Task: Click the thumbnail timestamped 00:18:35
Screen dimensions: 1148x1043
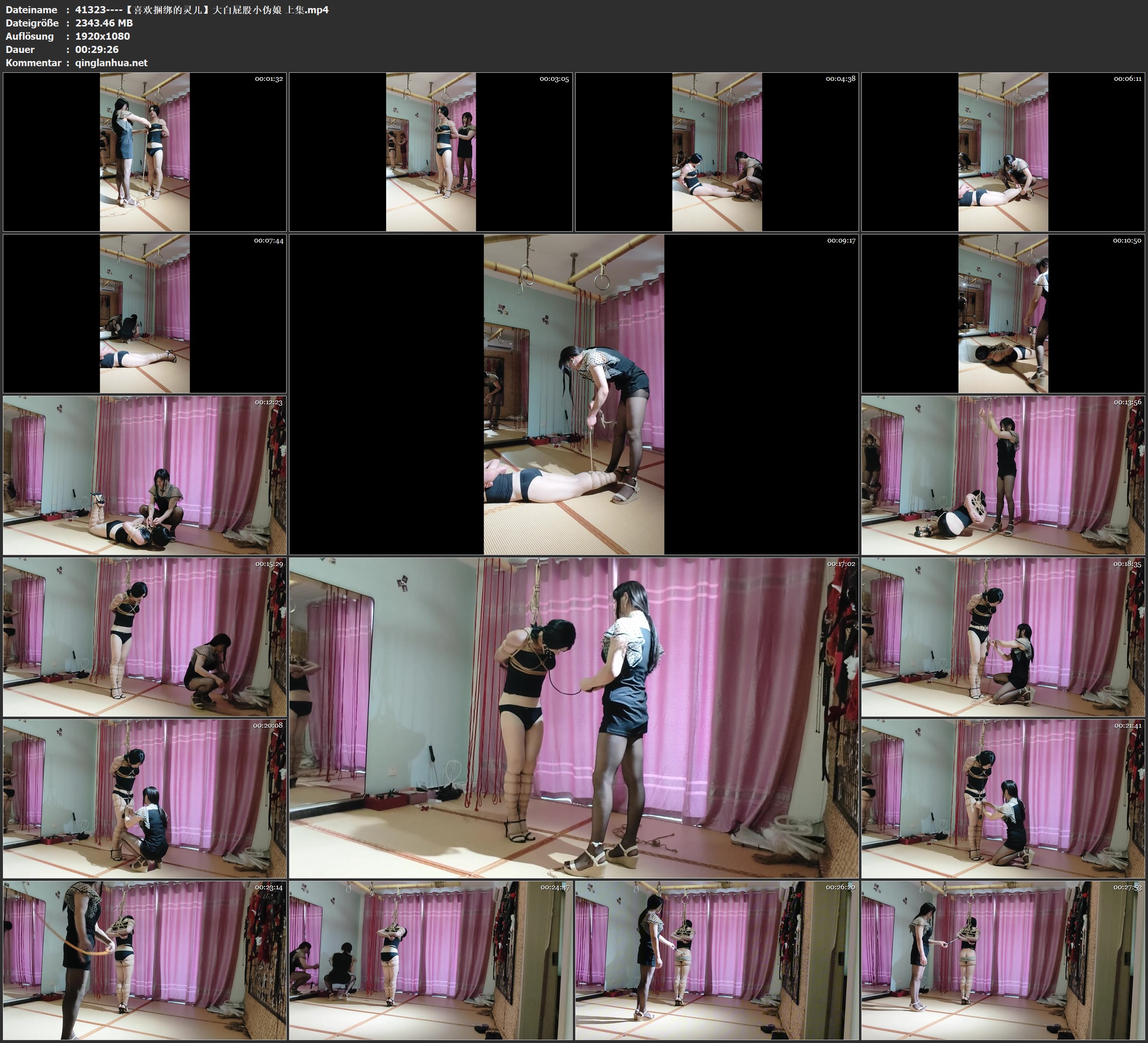Action: pos(1003,637)
